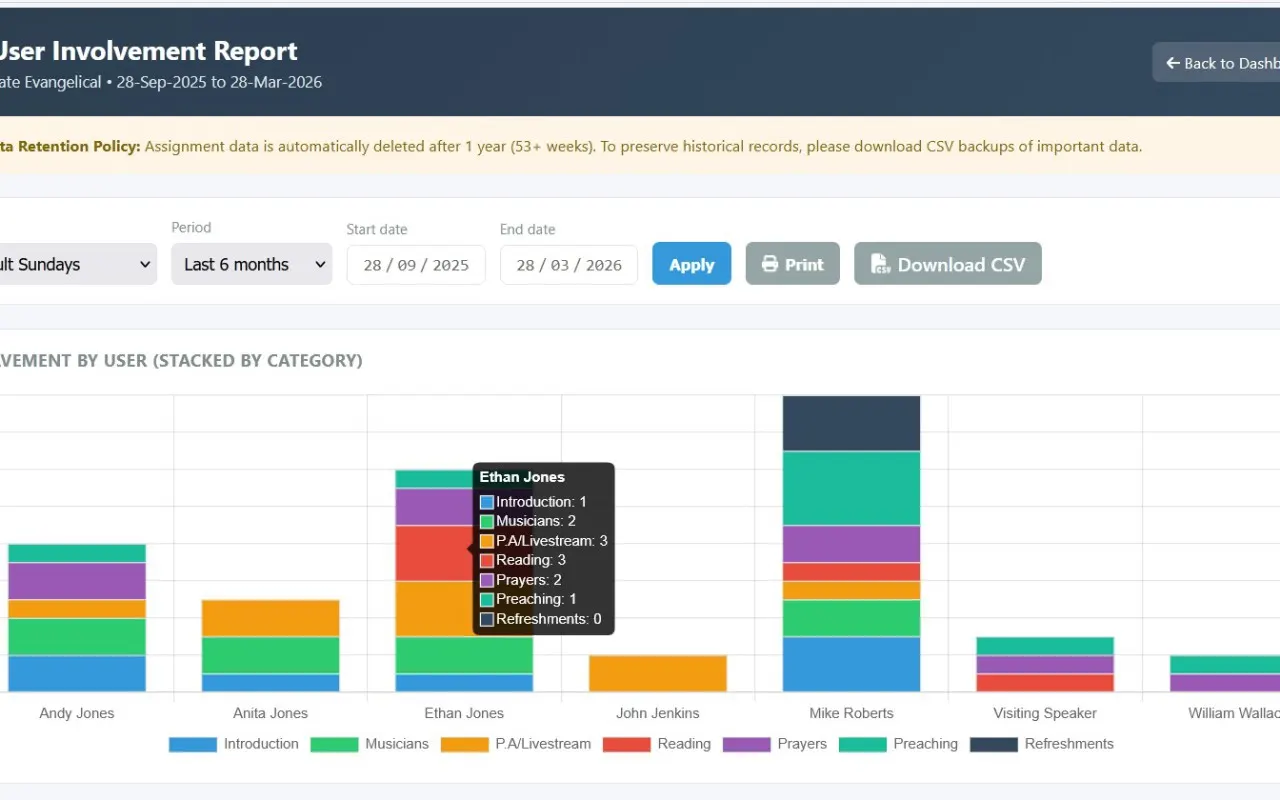
Task: Click the End date field
Action: [x=569, y=265]
